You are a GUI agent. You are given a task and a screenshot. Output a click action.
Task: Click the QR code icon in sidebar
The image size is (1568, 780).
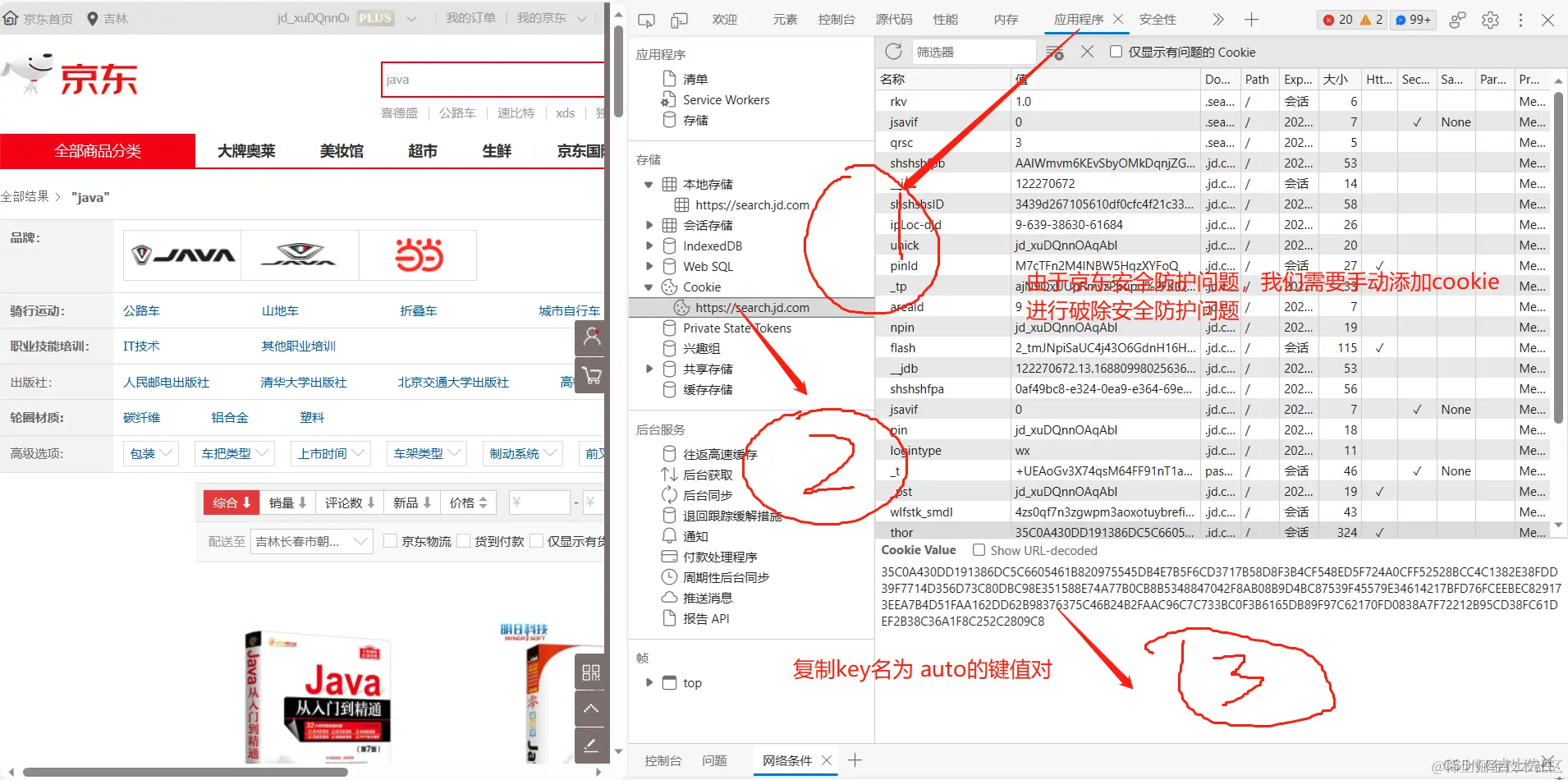(590, 672)
